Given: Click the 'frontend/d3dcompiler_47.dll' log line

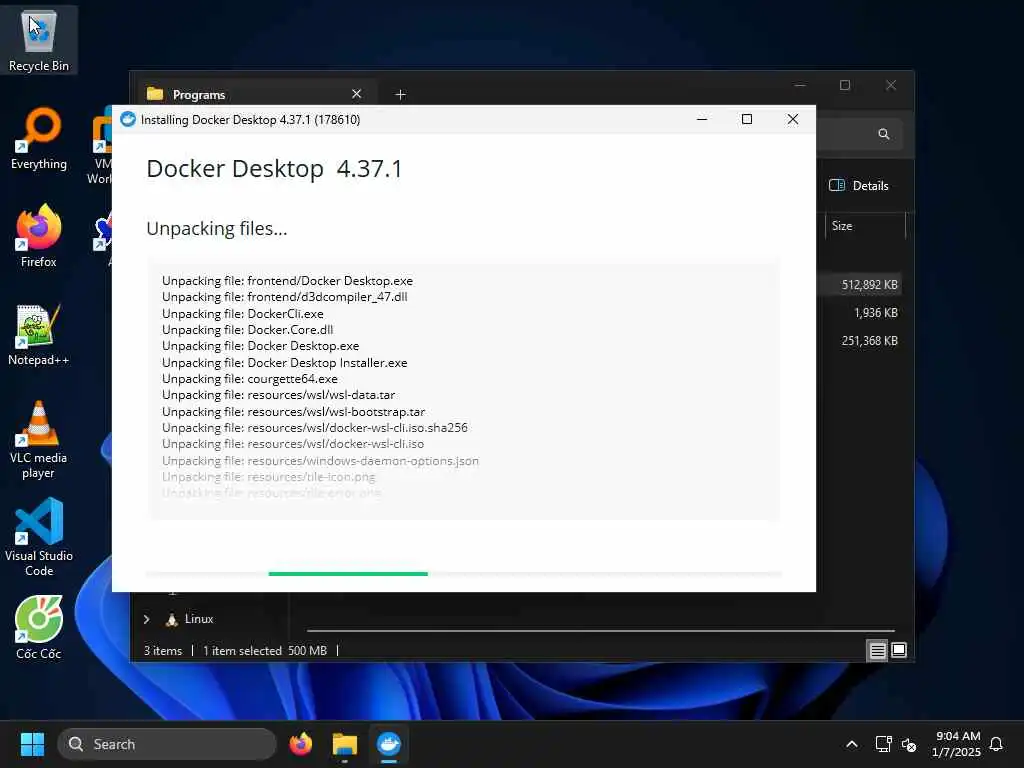Looking at the screenshot, I should click(285, 297).
